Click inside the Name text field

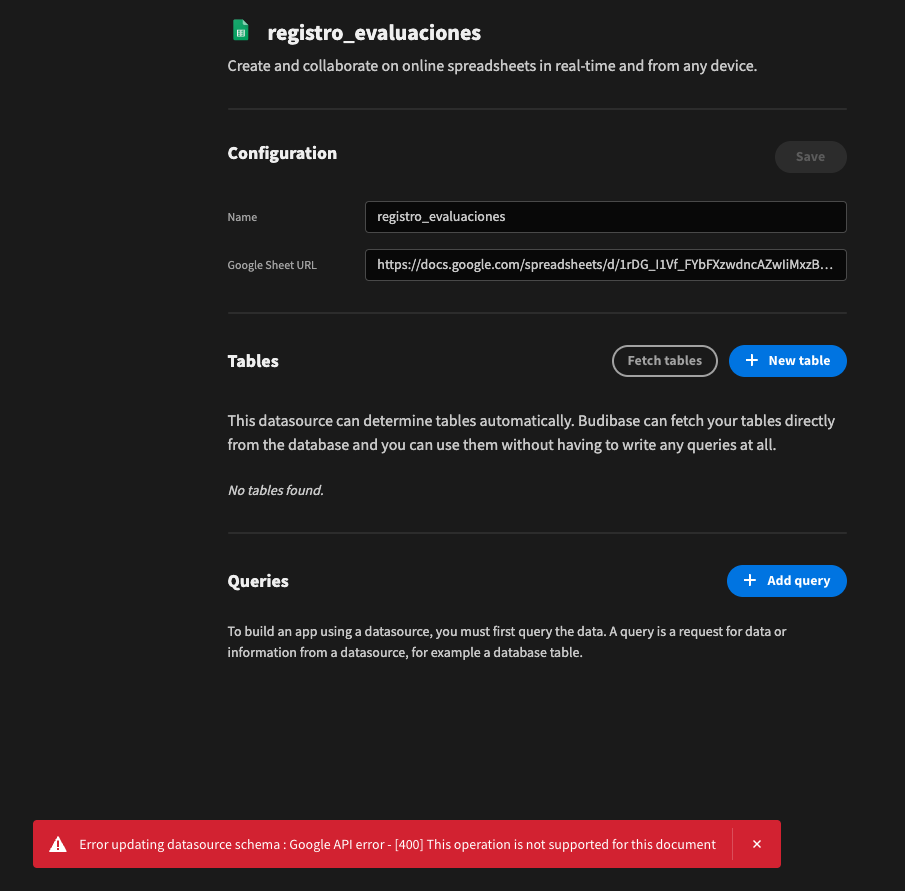(605, 217)
